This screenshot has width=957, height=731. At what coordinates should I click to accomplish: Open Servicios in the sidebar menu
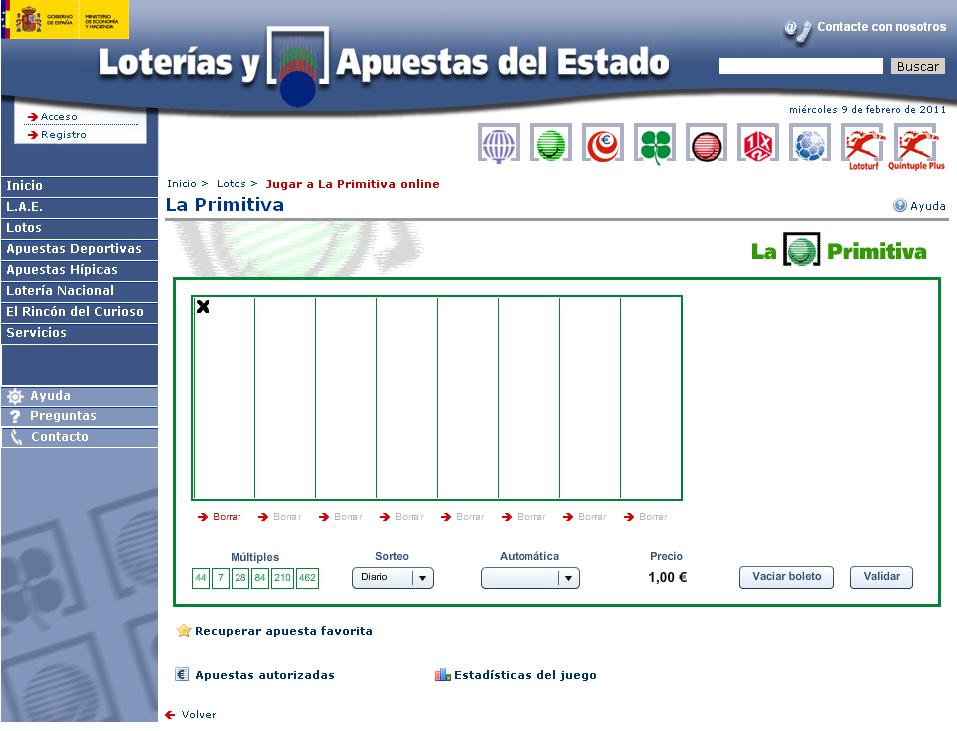79,333
